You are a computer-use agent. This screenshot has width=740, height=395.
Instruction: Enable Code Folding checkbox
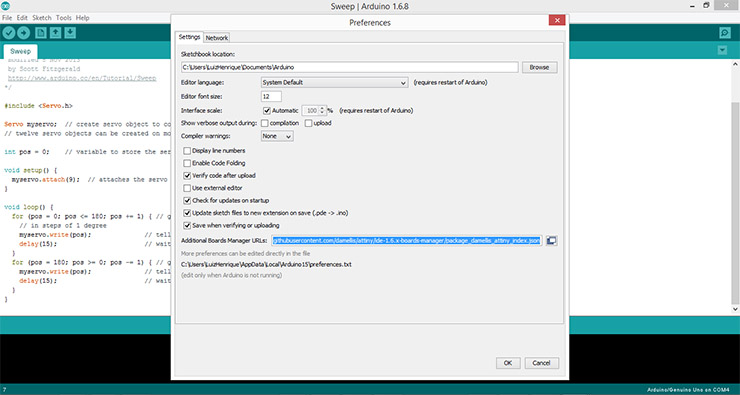pos(187,163)
